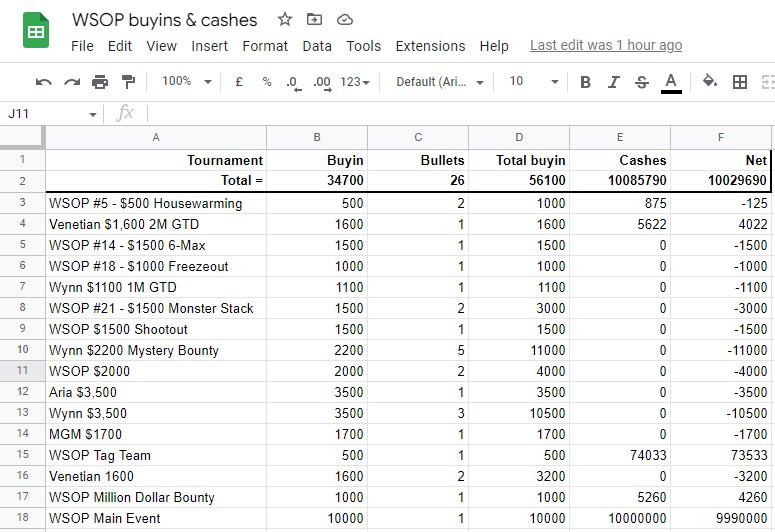Toggle bold formatting
The height and width of the screenshot is (532, 775).
point(585,82)
